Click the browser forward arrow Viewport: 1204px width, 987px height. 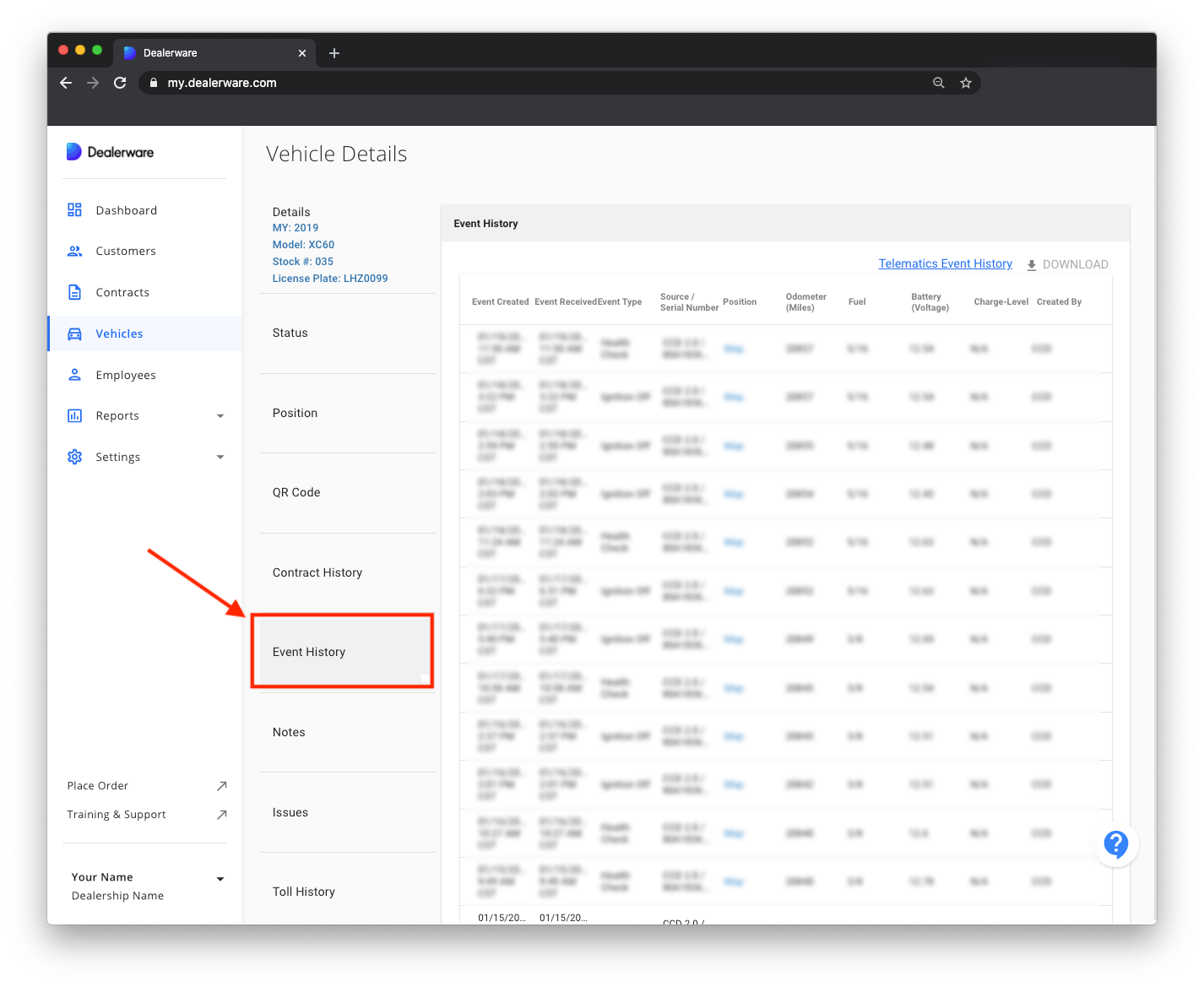[x=93, y=83]
